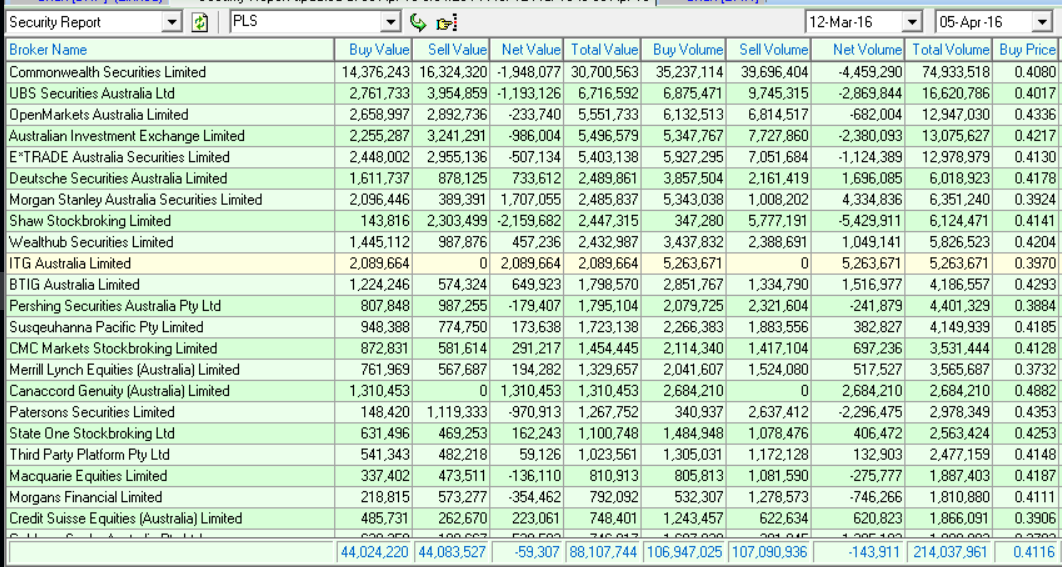Viewport: 1062px width, 567px height.
Task: Click the green arrow go icon
Action: [419, 23]
